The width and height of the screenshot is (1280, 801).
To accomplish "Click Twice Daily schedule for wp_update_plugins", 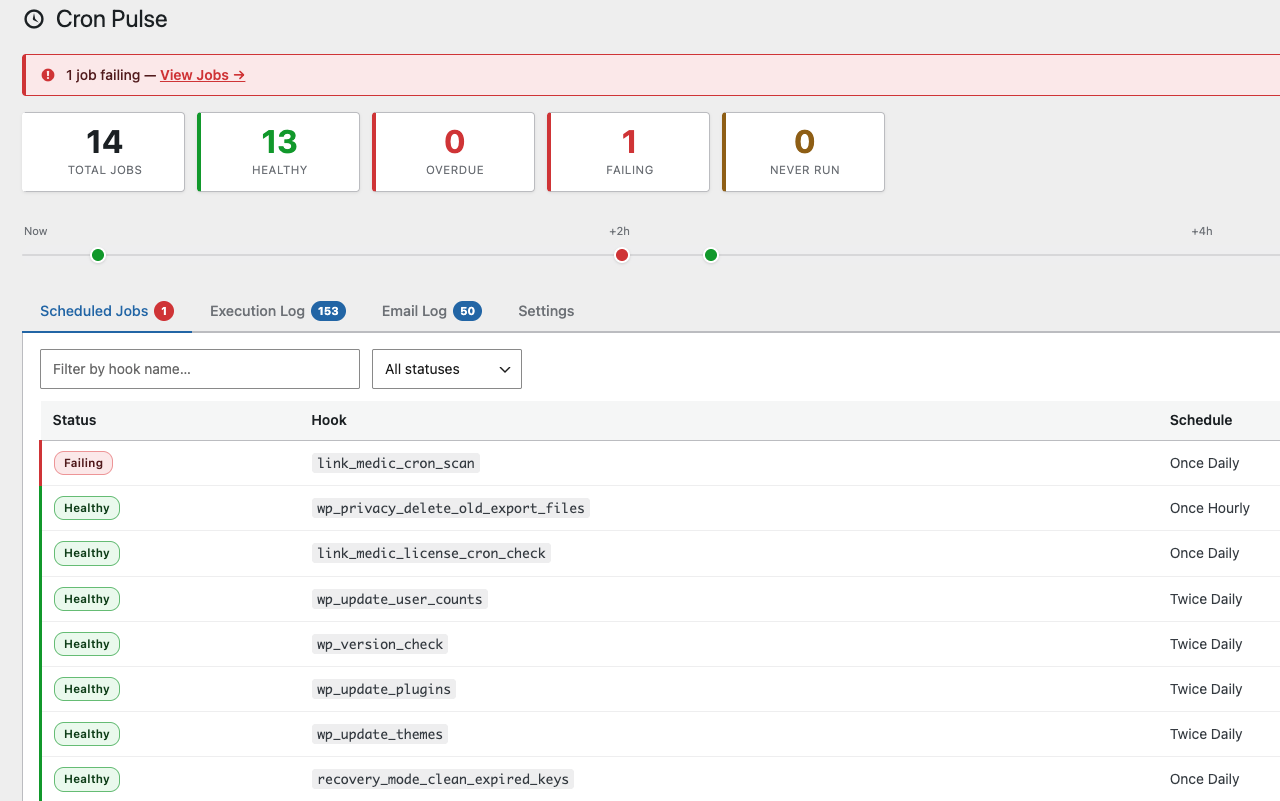I will pos(1206,689).
